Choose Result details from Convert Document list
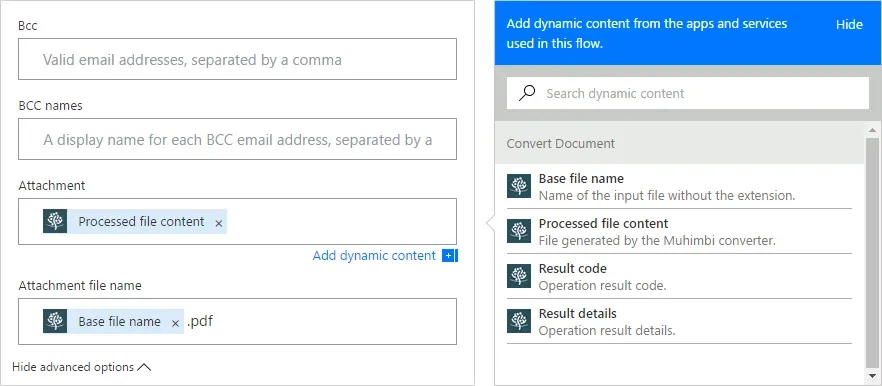The image size is (882, 386). coord(679,321)
